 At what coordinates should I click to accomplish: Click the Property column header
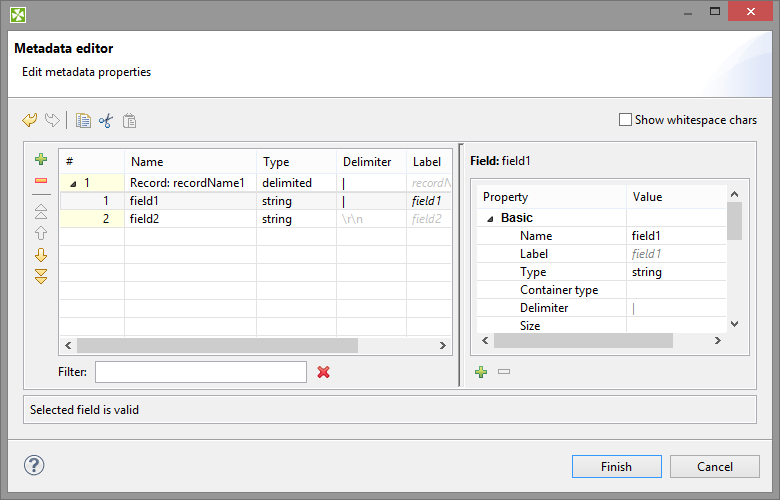551,197
